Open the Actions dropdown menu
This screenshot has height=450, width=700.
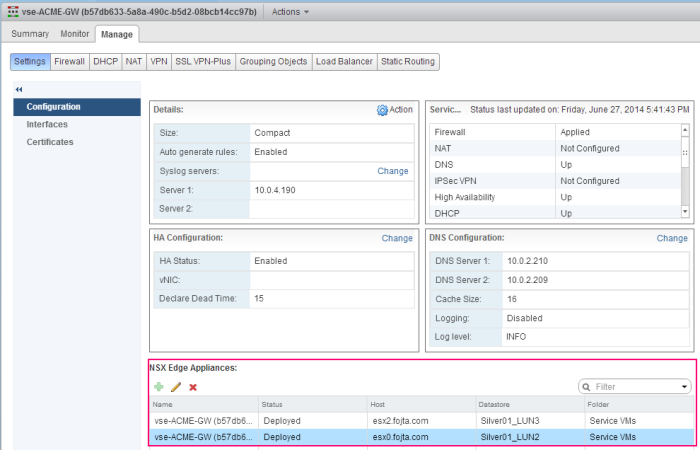[290, 12]
